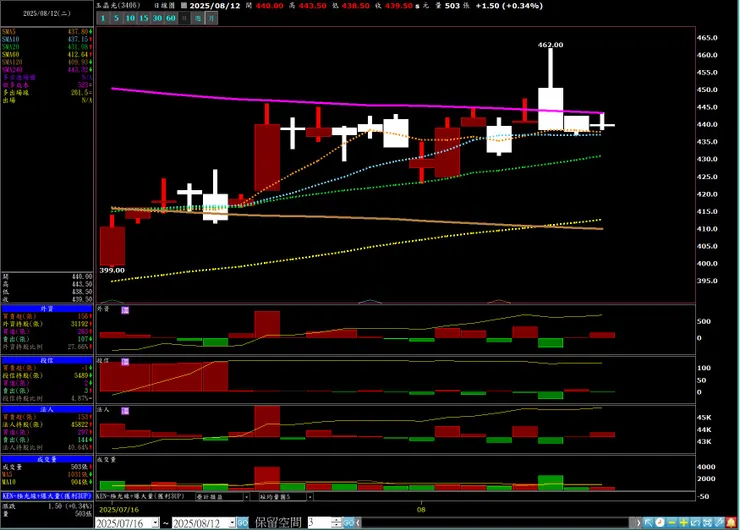Click the zoom in plus icon
This screenshot has height=530, width=740.
[683, 522]
